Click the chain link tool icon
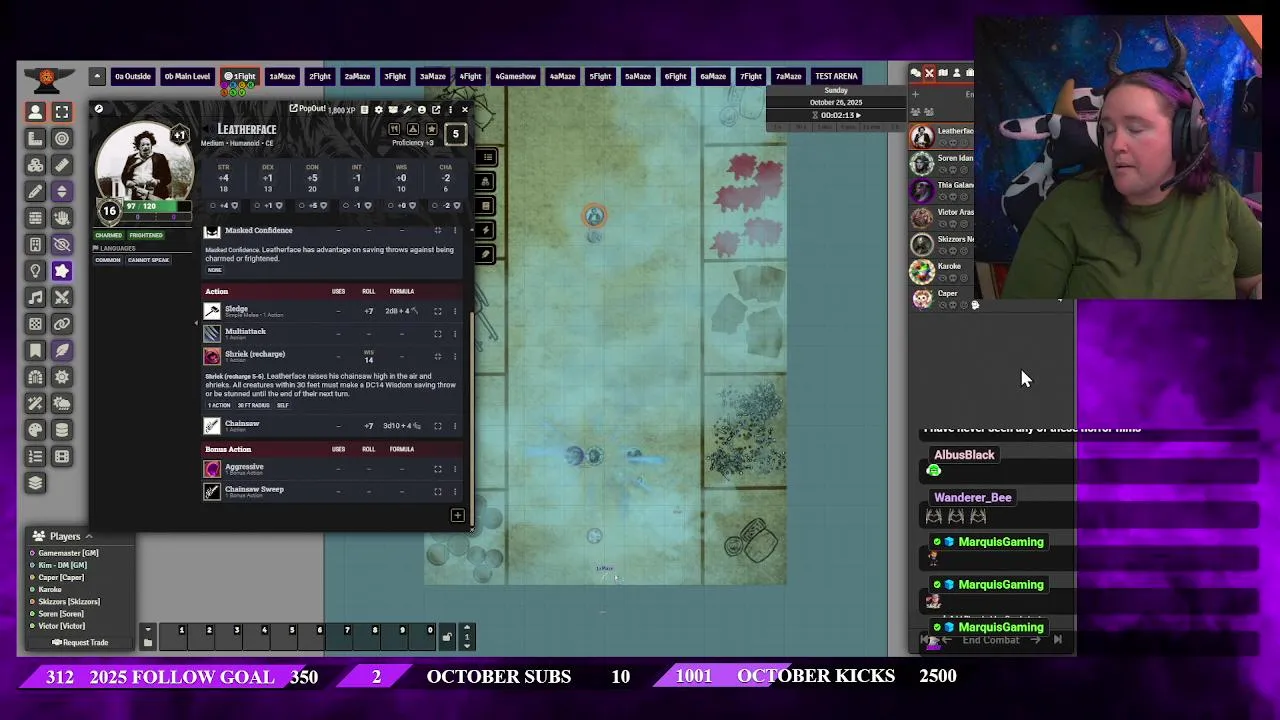 coord(62,324)
